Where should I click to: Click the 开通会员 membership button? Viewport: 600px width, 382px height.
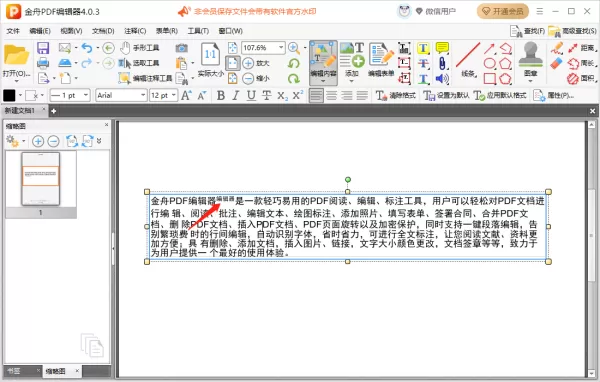click(502, 11)
